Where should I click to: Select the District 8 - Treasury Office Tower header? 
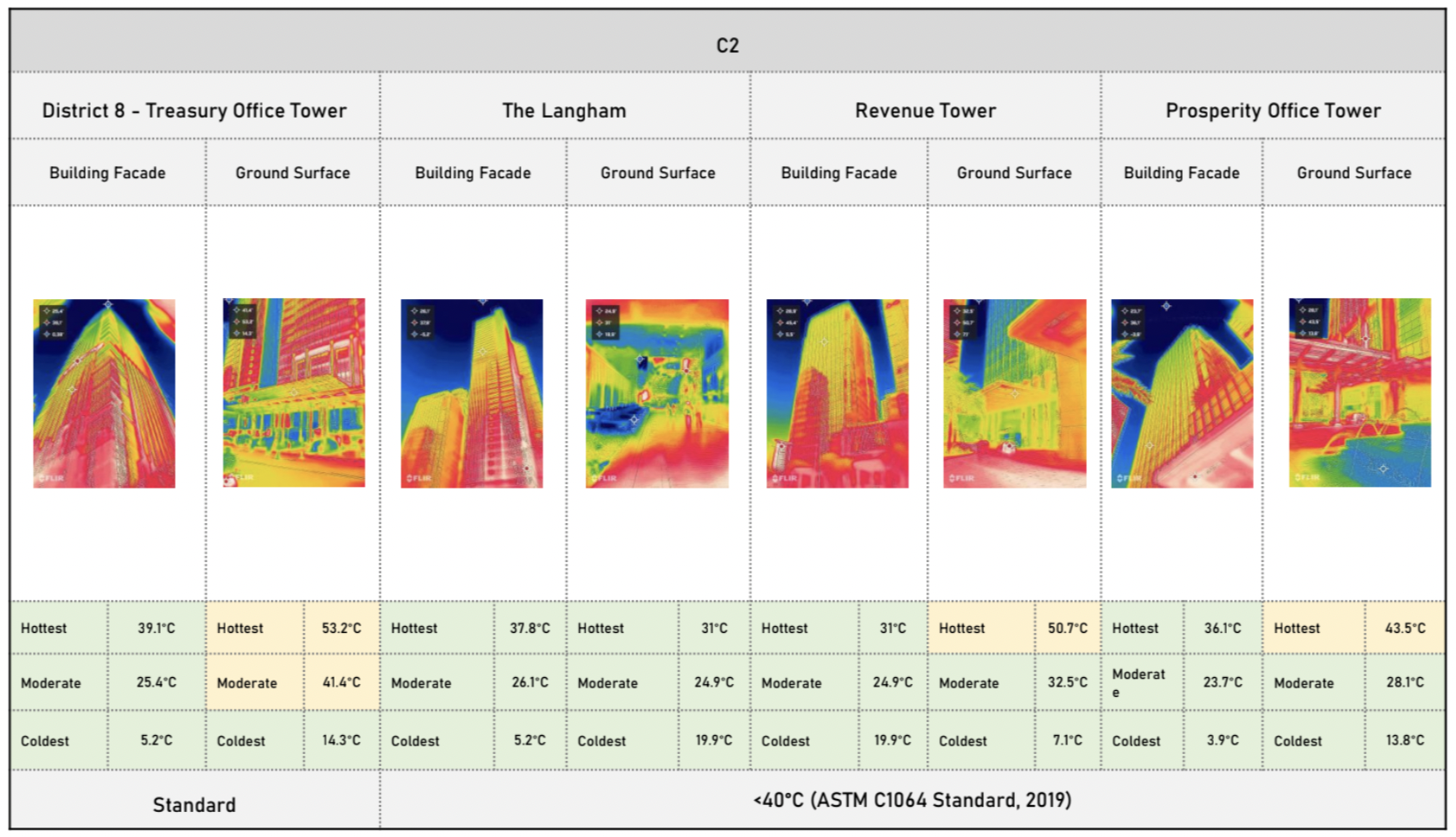click(195, 111)
